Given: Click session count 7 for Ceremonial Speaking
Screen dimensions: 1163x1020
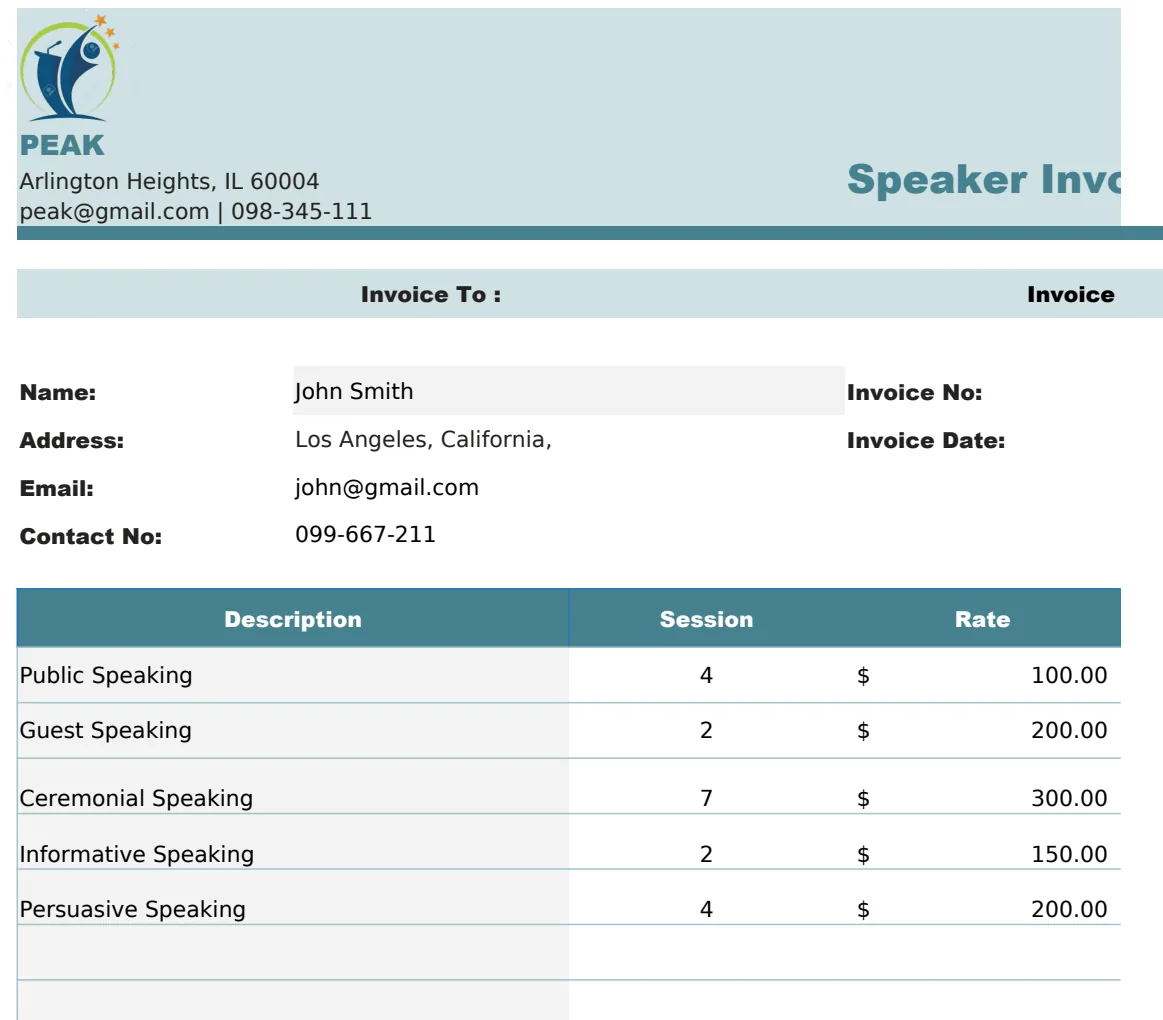Looking at the screenshot, I should (706, 798).
